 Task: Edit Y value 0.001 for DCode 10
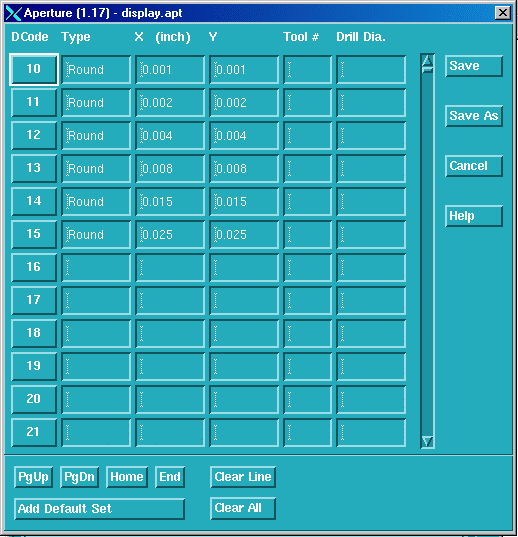[244, 70]
